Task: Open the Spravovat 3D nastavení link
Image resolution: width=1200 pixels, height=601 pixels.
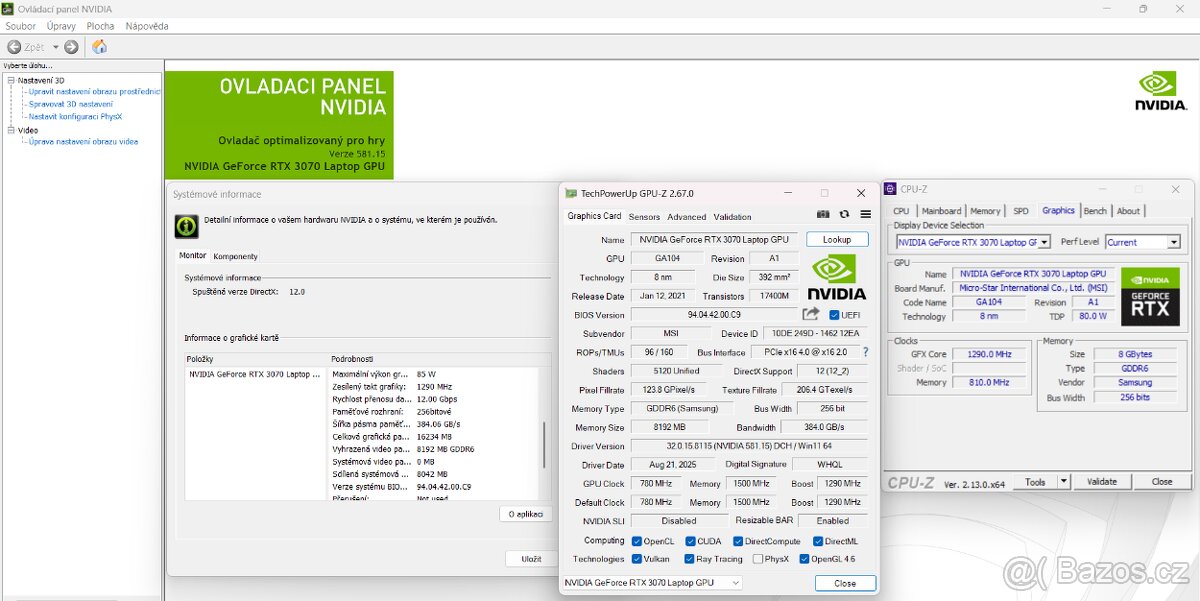Action: pyautogui.click(x=70, y=104)
